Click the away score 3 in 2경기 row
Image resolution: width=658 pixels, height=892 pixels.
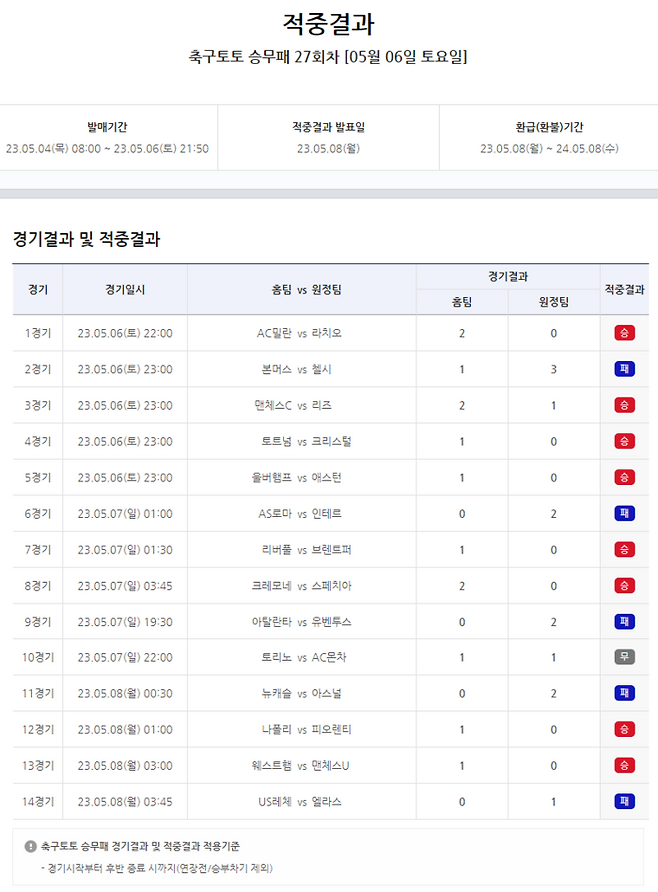click(553, 369)
